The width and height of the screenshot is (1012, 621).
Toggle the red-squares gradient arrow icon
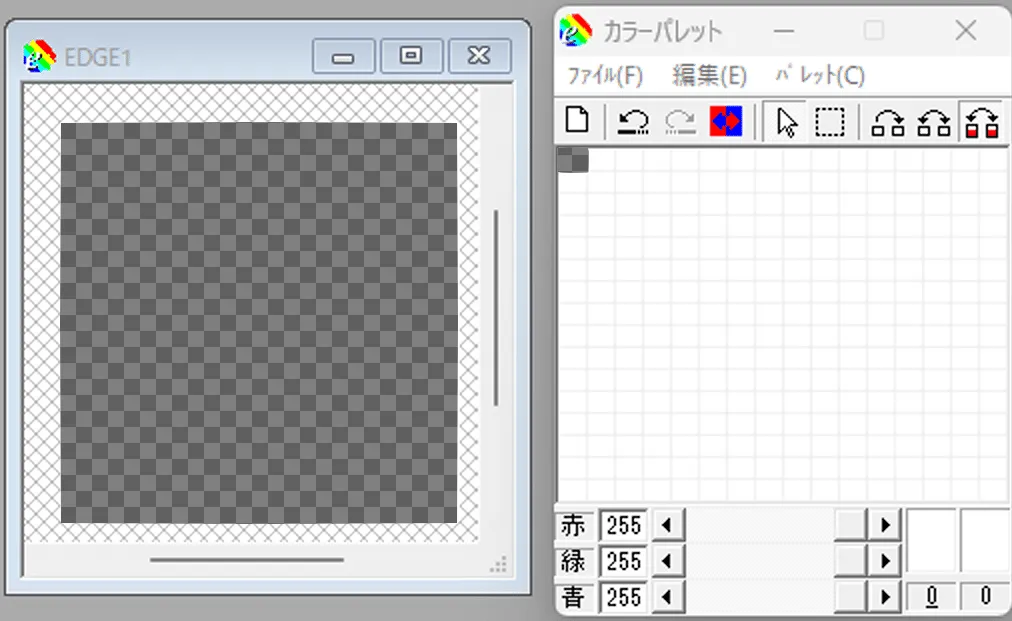click(x=982, y=122)
